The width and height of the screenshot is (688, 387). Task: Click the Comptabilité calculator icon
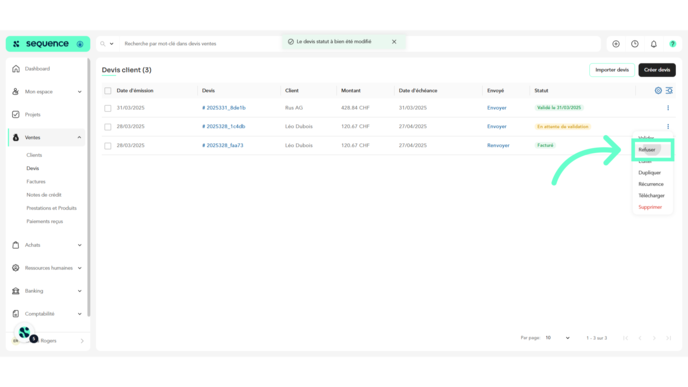point(16,314)
